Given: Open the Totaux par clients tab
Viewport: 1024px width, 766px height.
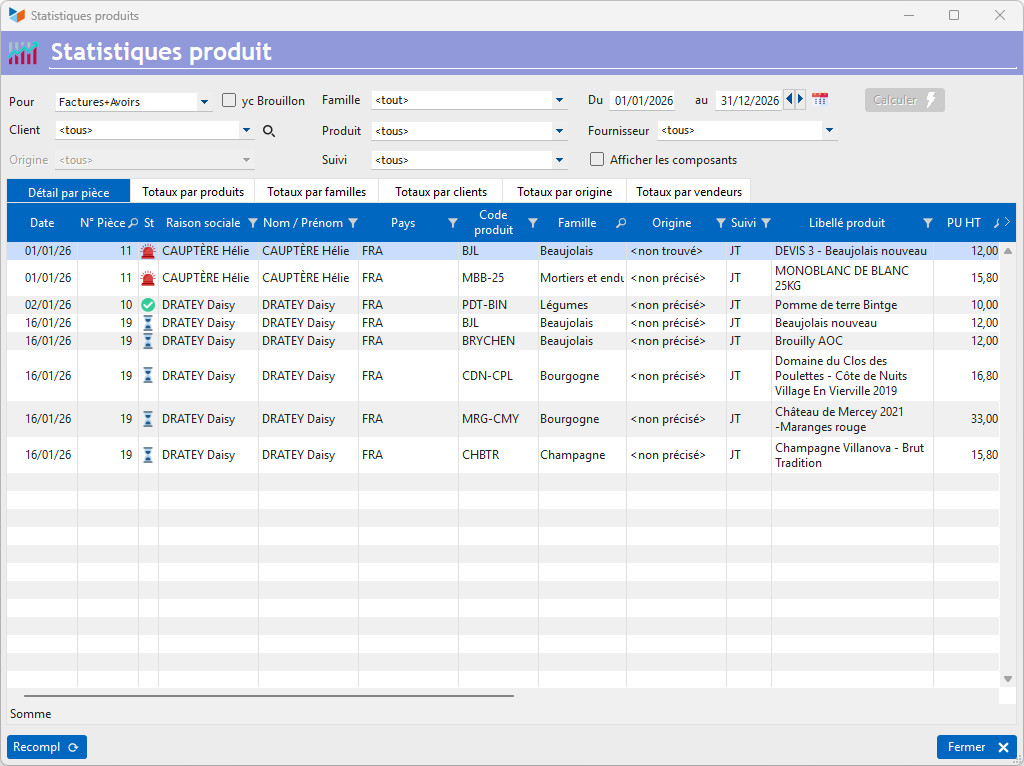Looking at the screenshot, I should coord(441,192).
